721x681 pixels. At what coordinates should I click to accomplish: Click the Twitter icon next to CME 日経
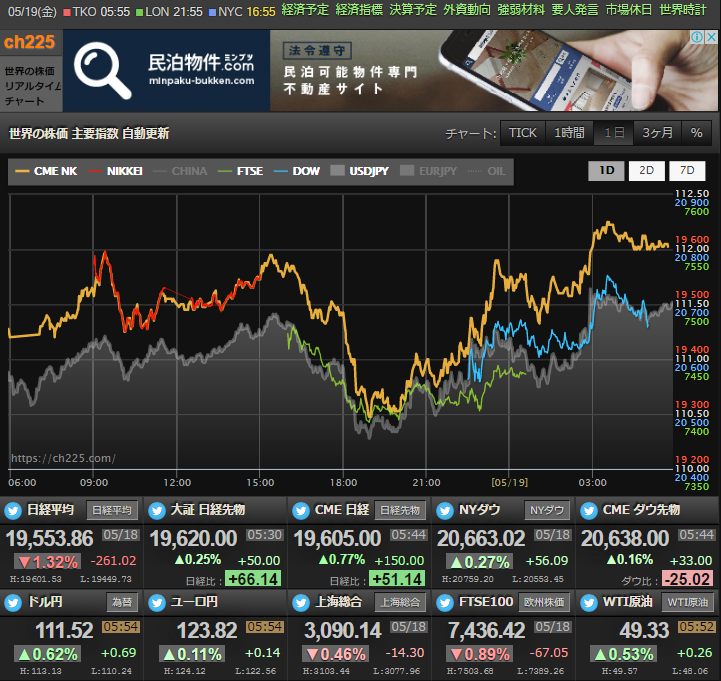pos(301,511)
